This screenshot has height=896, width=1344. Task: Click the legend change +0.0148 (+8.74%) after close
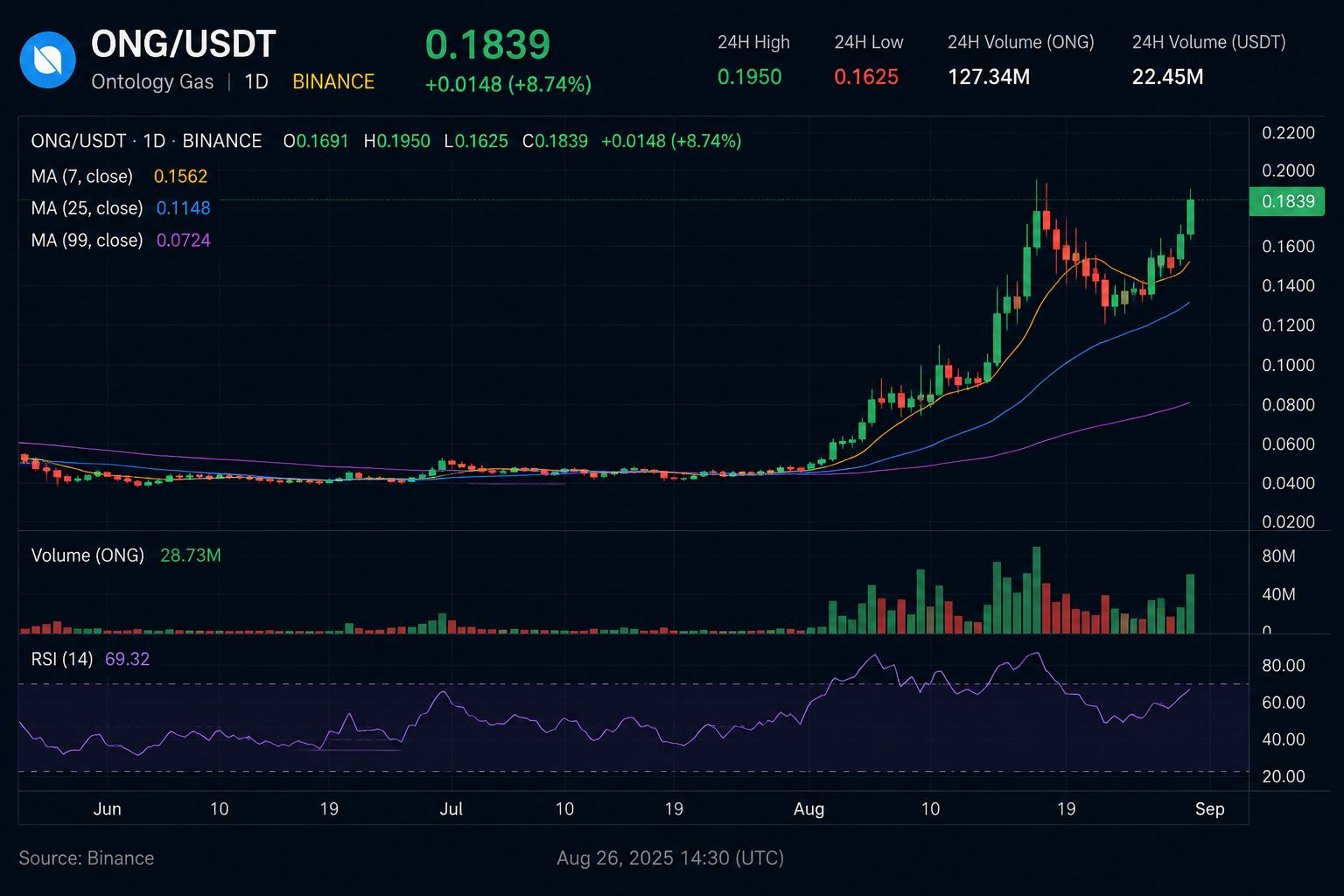671,141
